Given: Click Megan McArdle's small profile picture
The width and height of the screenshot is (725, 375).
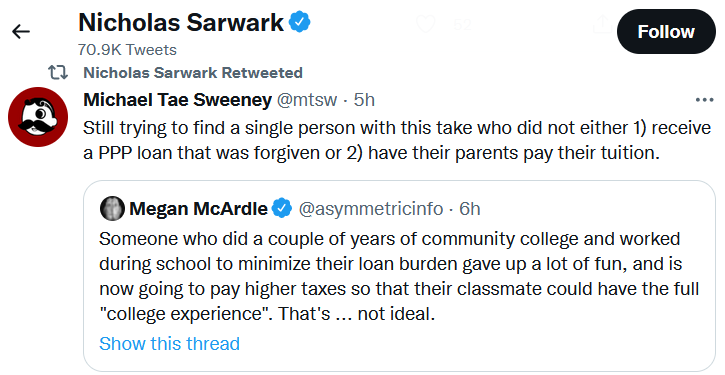Looking at the screenshot, I should click(112, 209).
